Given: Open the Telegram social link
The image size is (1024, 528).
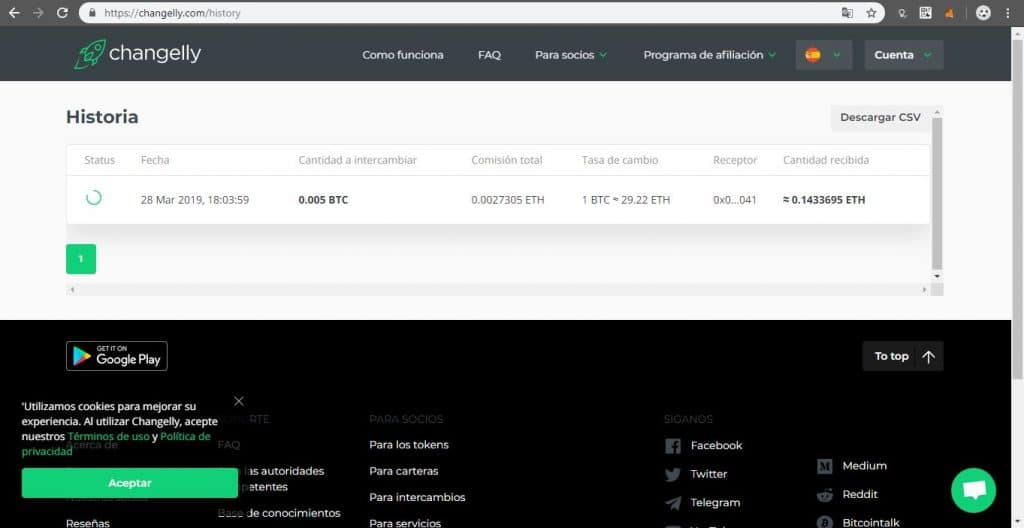Looking at the screenshot, I should [x=703, y=503].
